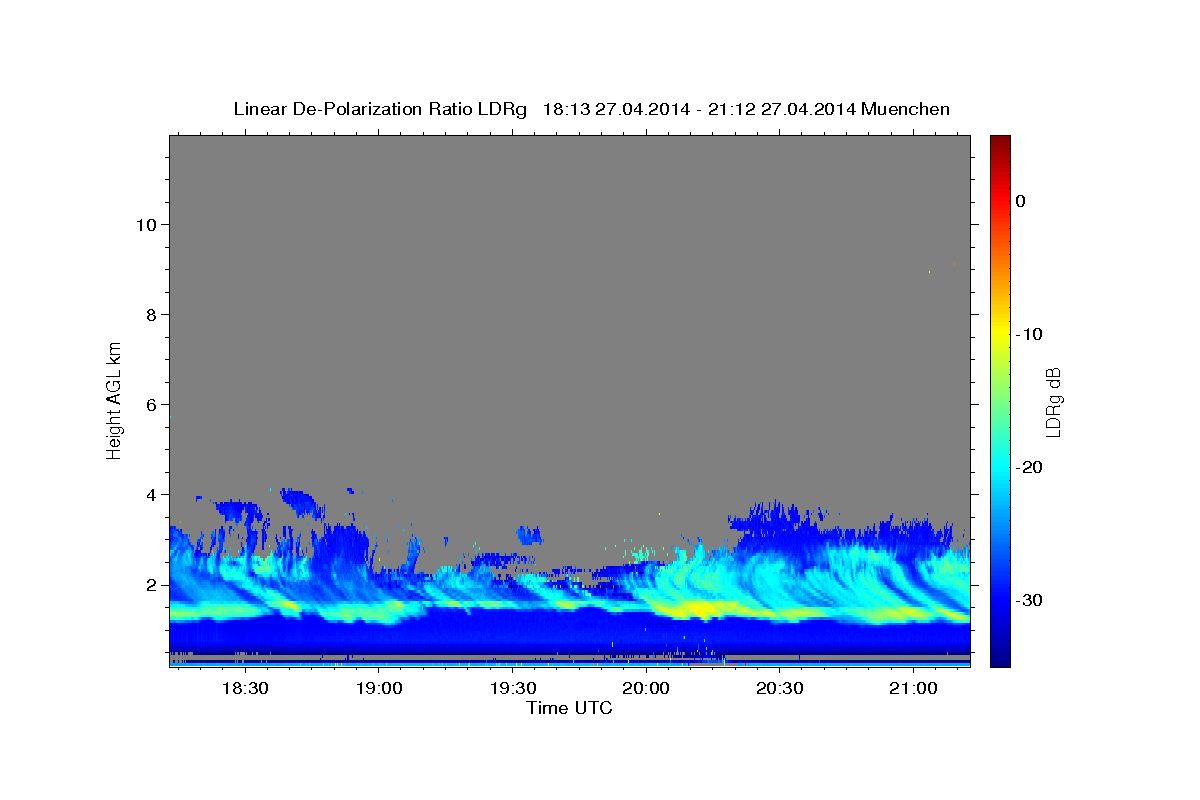Click the height tick label 6
Viewport: 1200px width, 800px height.
point(151,404)
